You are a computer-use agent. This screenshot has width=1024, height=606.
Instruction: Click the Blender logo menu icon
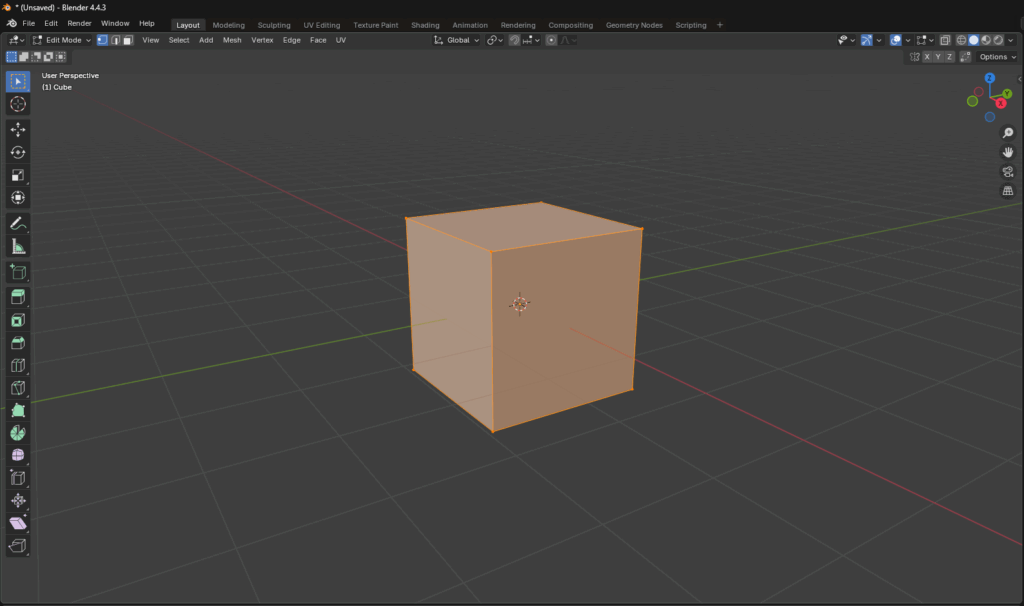11,24
